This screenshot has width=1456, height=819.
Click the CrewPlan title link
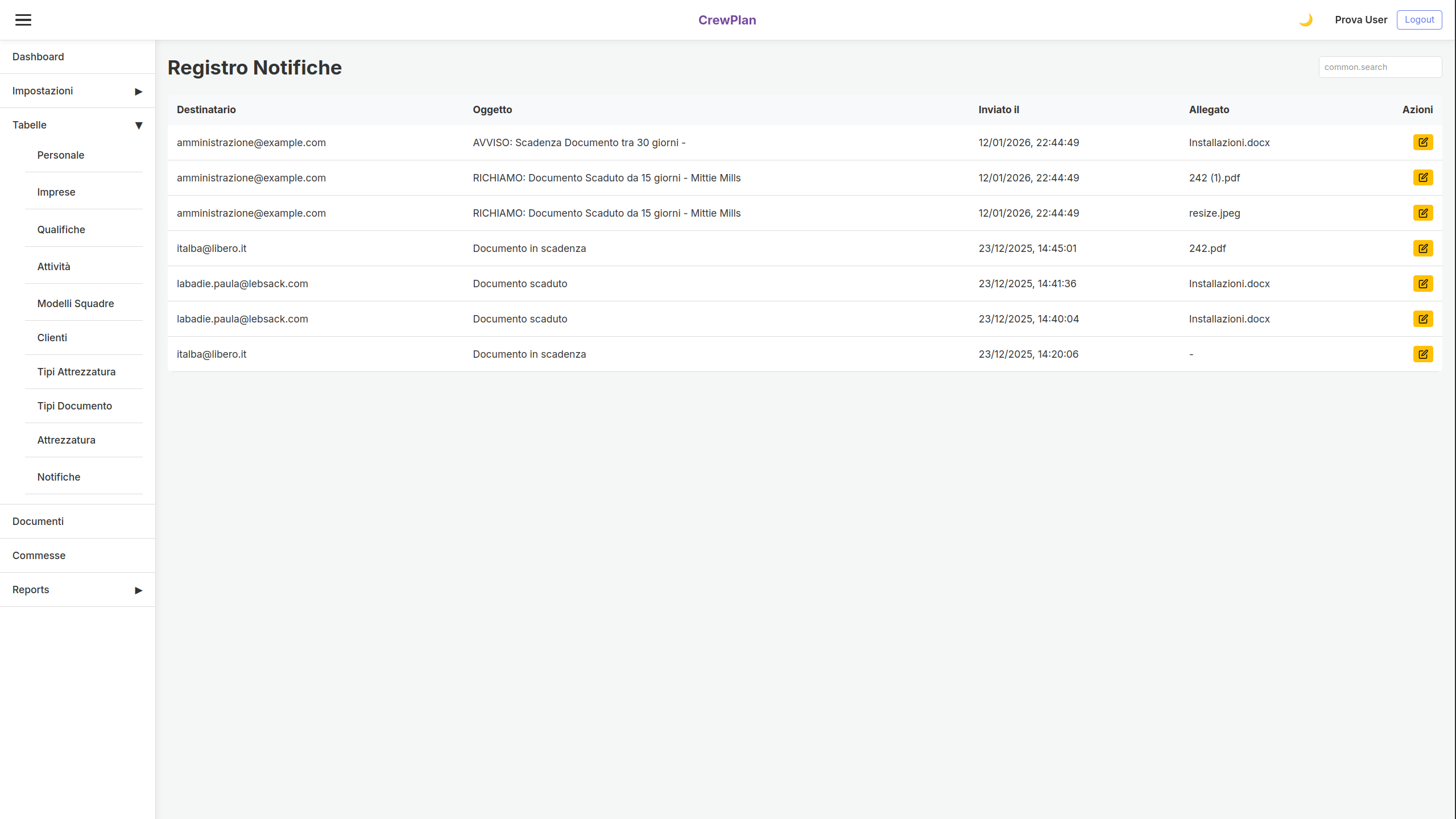727,20
